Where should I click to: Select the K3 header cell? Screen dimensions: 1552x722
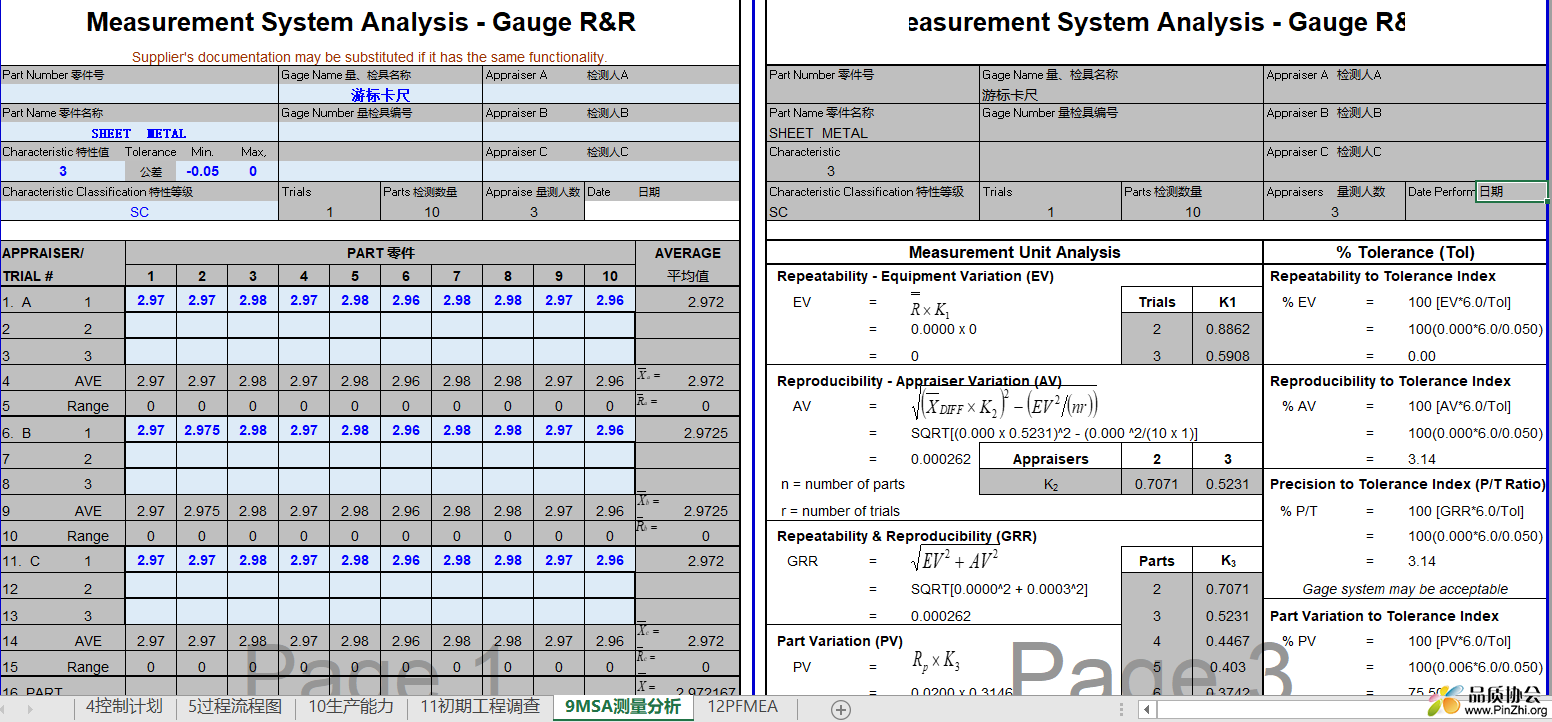(x=1227, y=561)
